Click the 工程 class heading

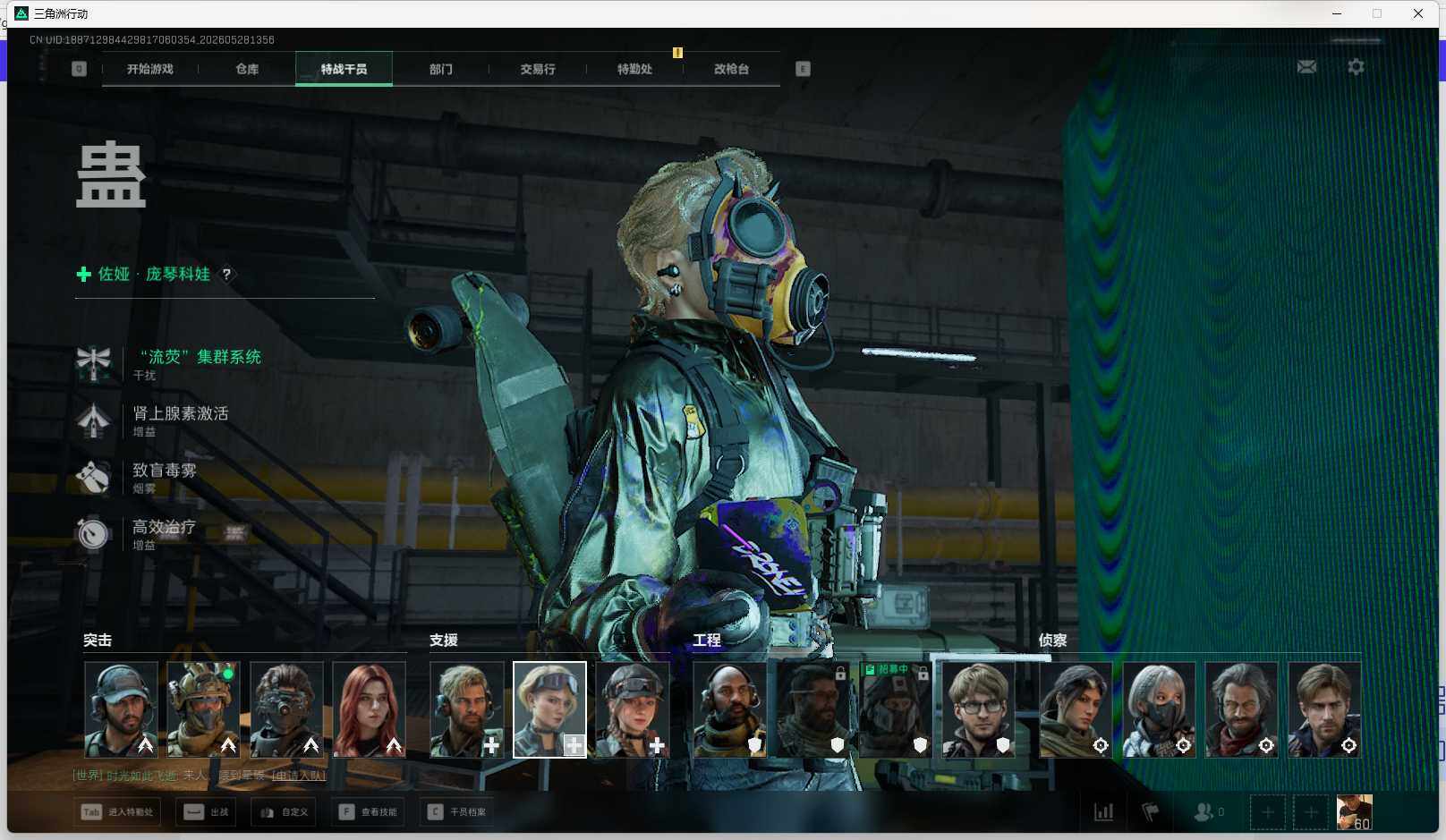pos(707,641)
